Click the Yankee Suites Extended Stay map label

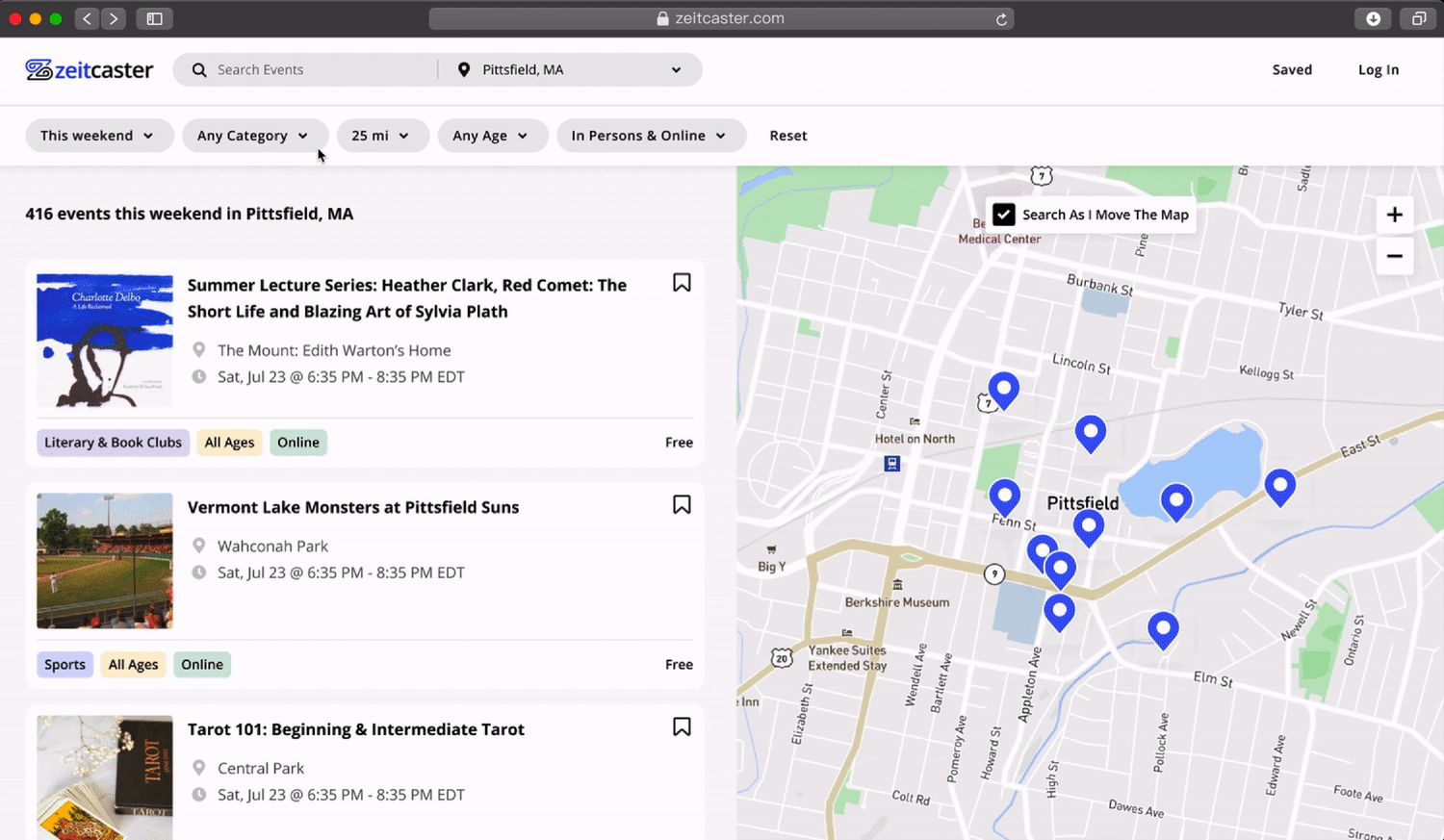pos(847,658)
